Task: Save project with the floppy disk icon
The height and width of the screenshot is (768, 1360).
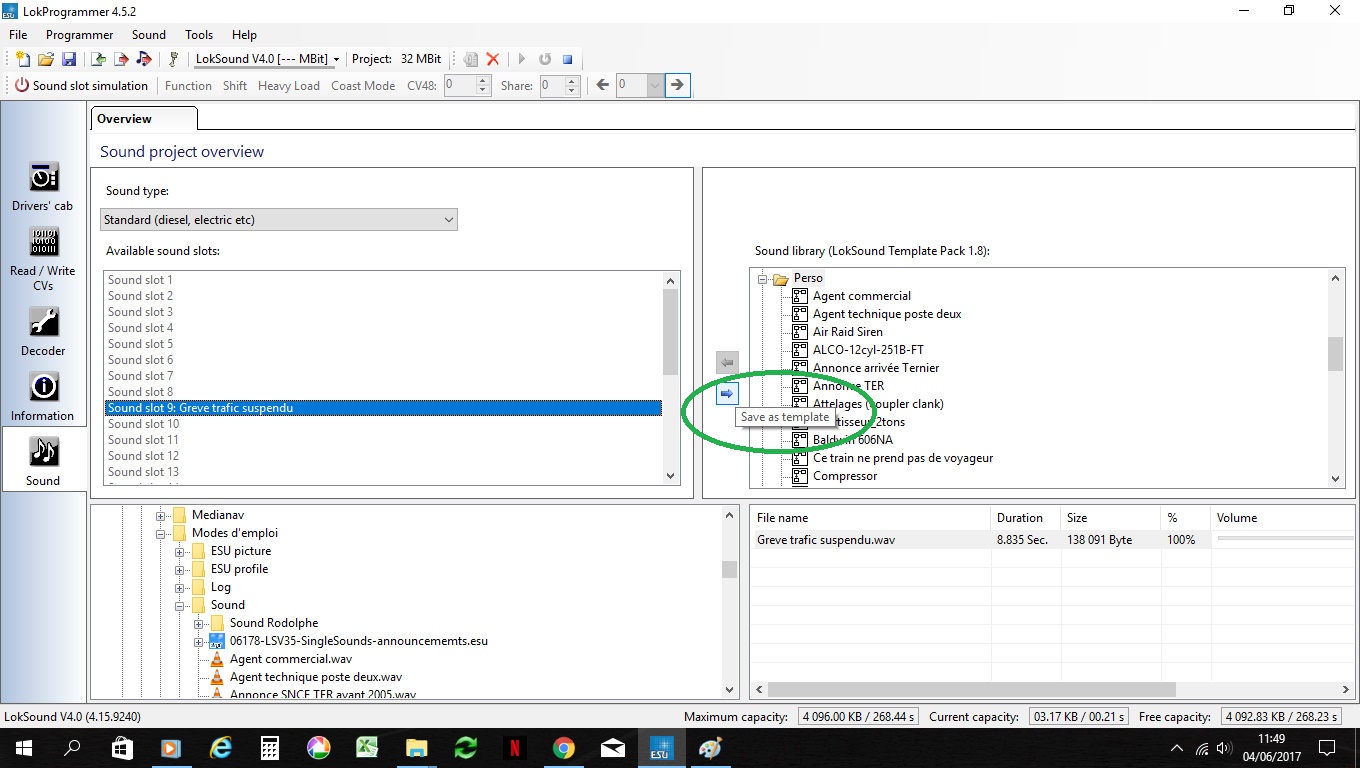Action: pos(69,60)
